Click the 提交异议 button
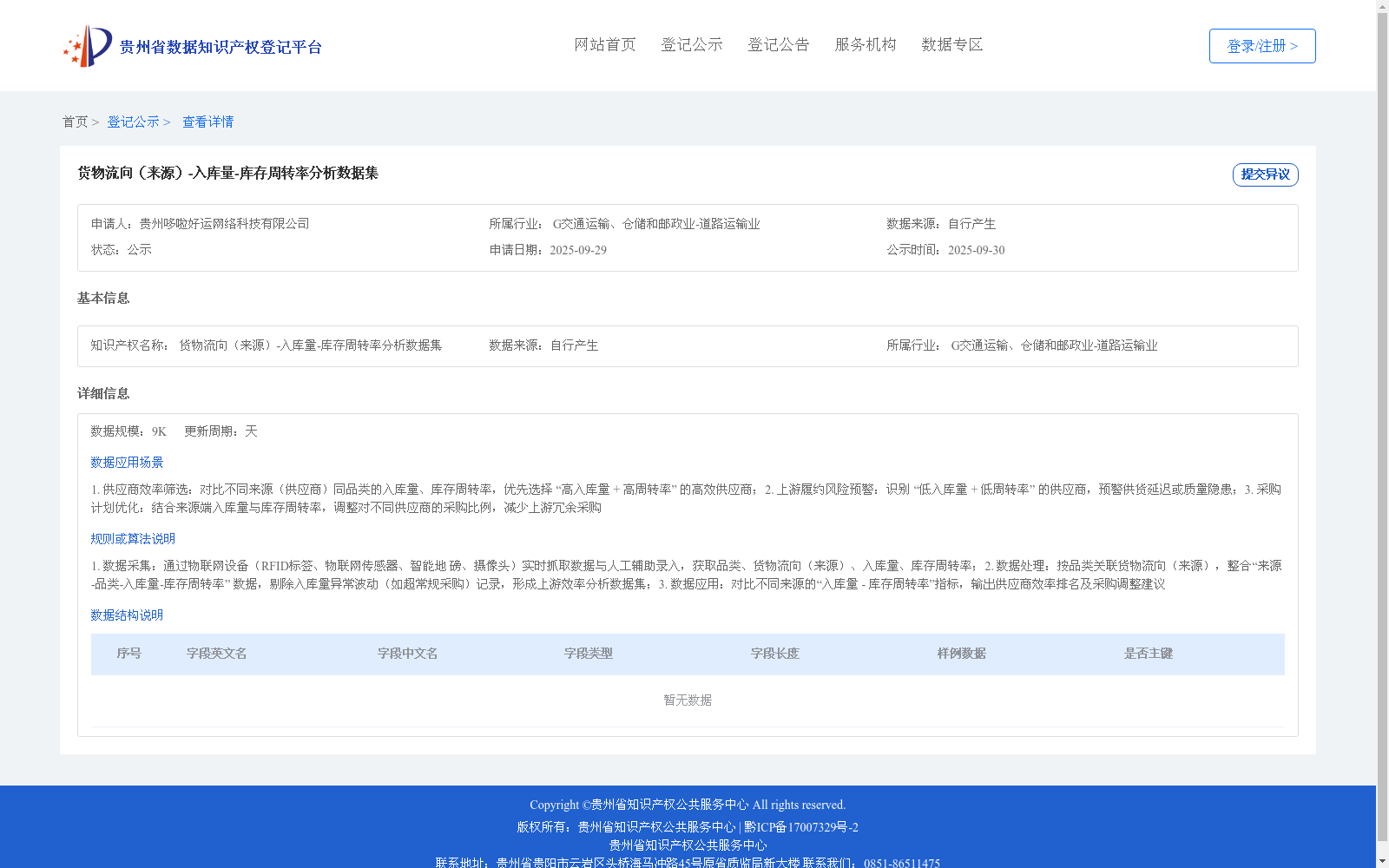The height and width of the screenshot is (868, 1389). pos(1265,174)
